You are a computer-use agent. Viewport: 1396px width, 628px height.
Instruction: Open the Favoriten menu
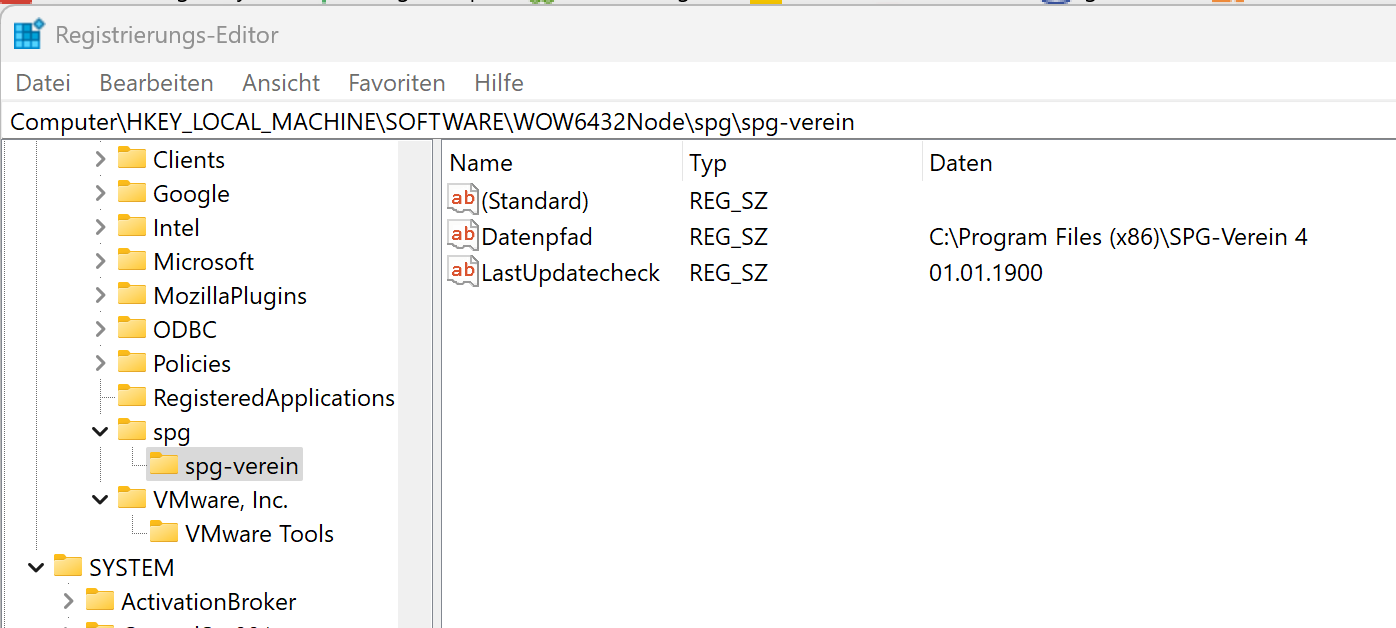pos(397,83)
